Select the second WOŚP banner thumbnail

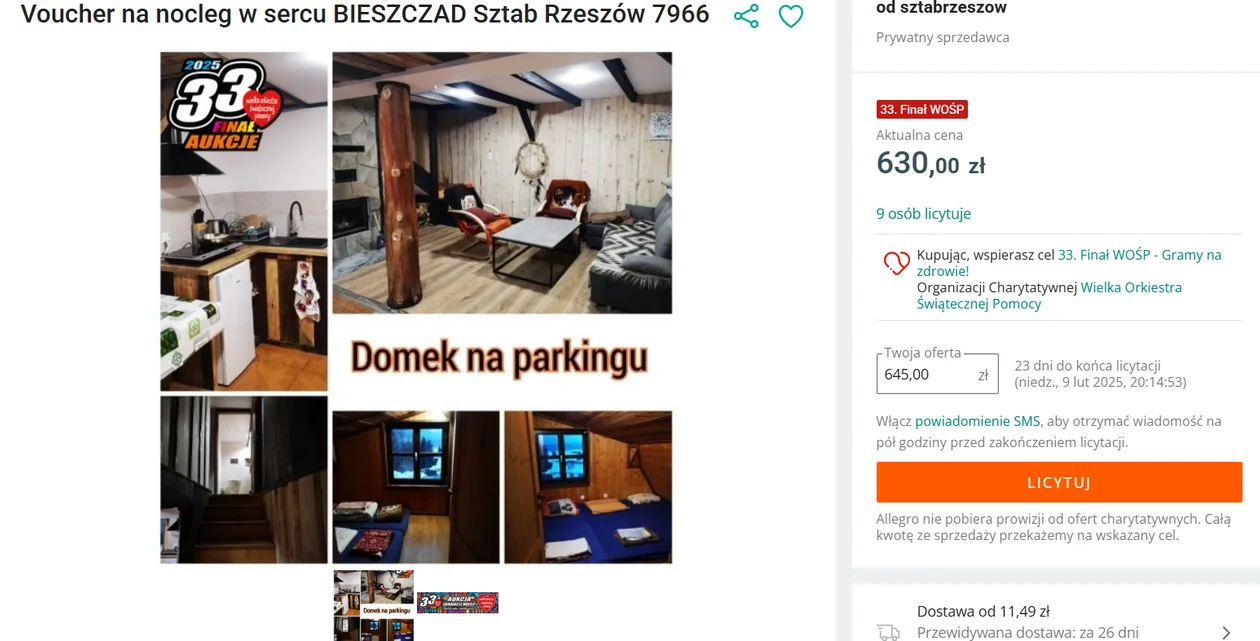pos(457,602)
